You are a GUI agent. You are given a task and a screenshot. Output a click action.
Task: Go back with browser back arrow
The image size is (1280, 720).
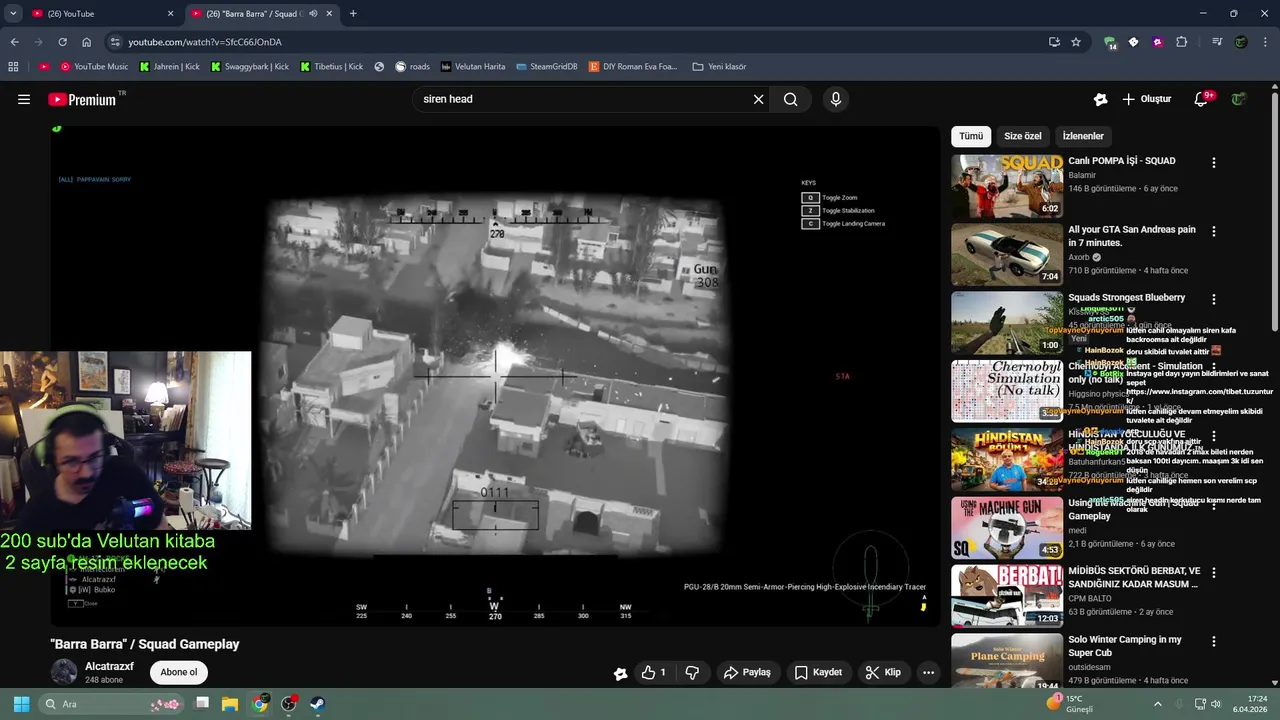click(x=14, y=42)
